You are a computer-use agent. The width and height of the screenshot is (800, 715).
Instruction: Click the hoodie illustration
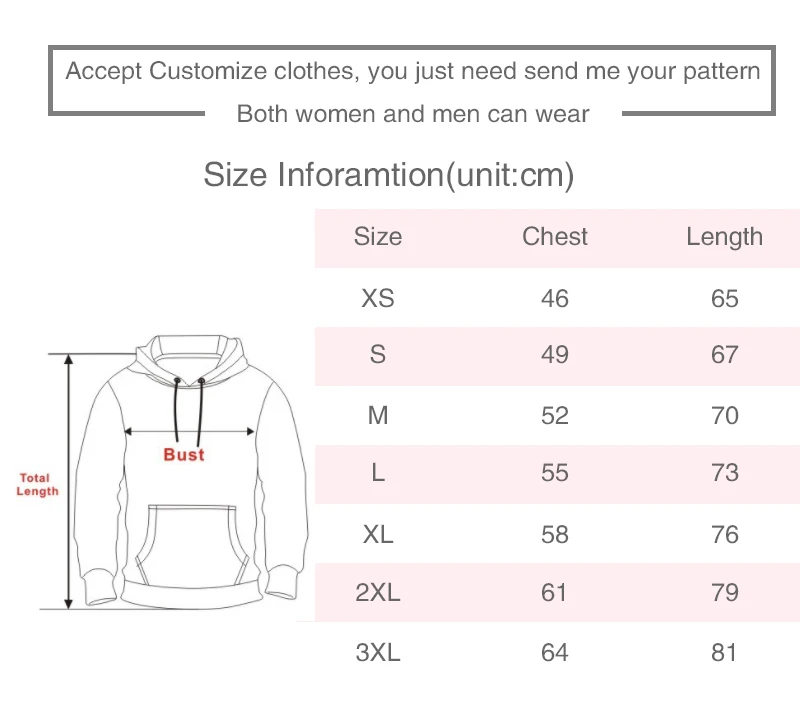pos(190,472)
